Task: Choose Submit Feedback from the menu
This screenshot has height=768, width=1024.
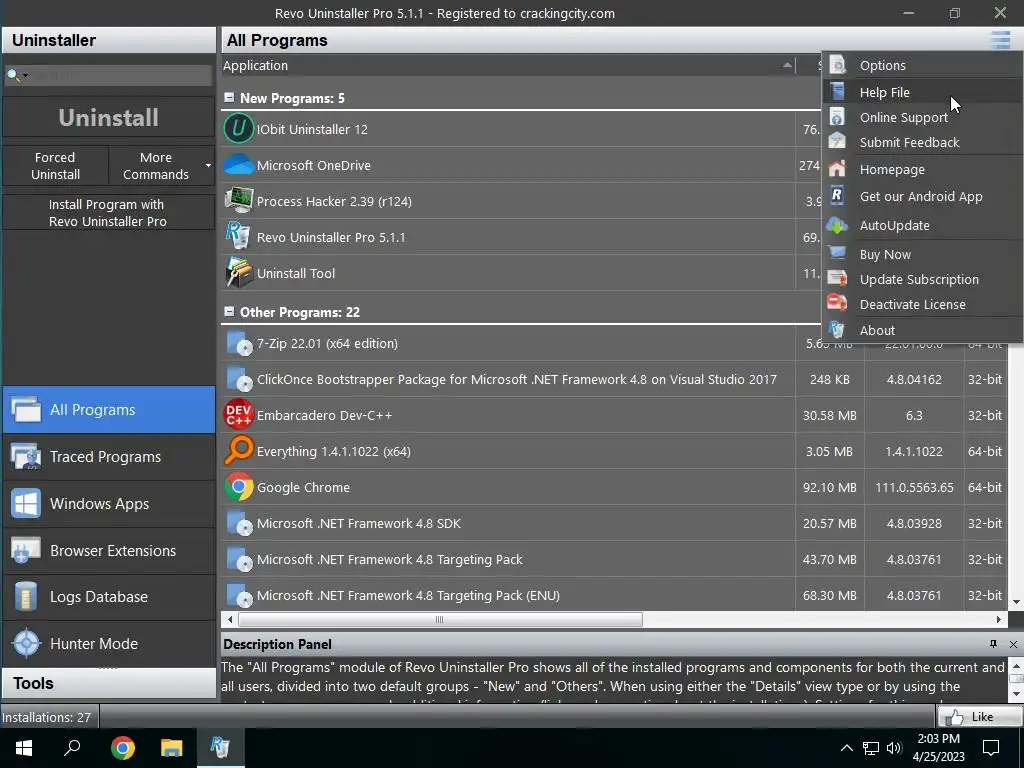Action: point(922,142)
